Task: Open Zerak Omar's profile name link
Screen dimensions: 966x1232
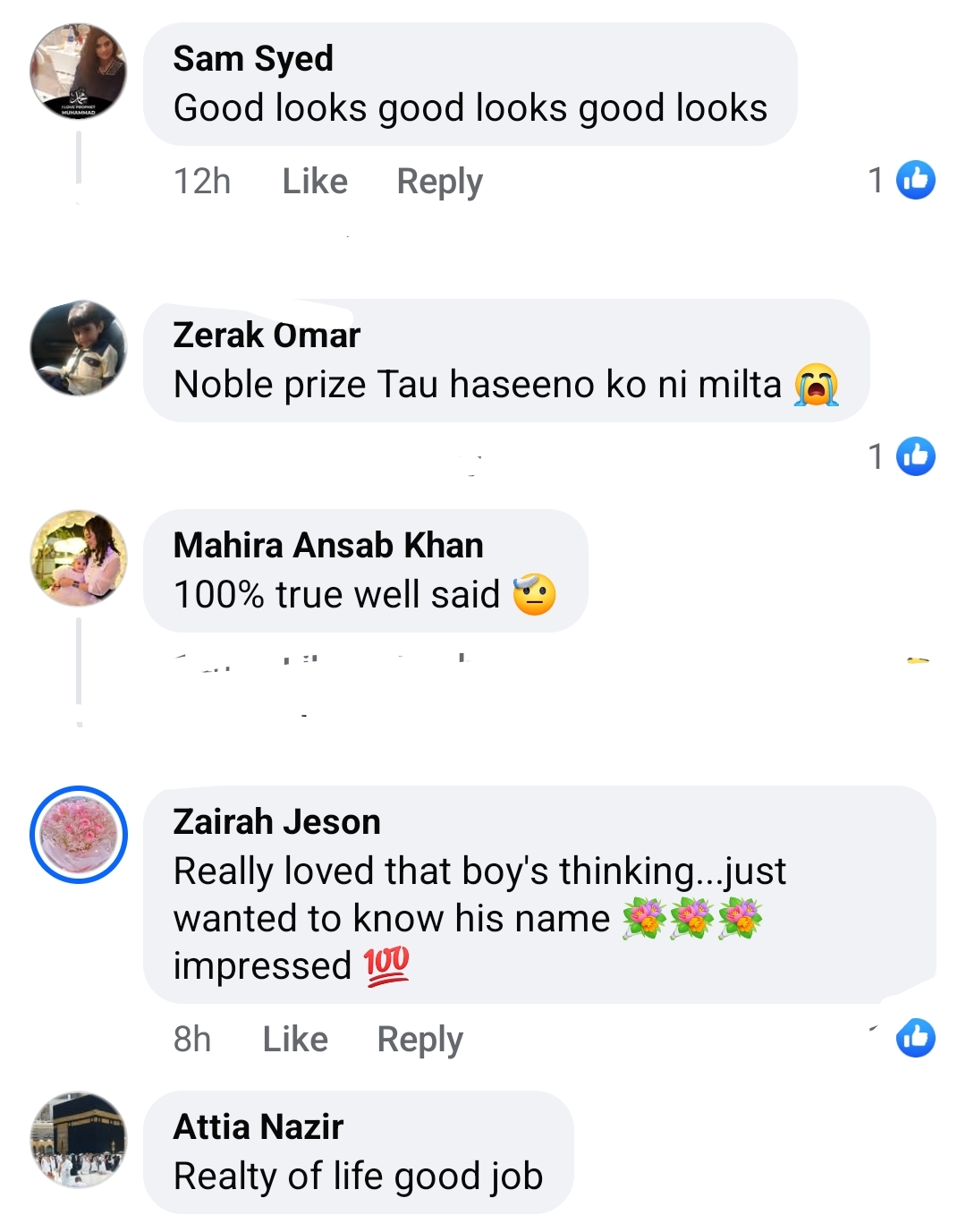Action: tap(267, 336)
